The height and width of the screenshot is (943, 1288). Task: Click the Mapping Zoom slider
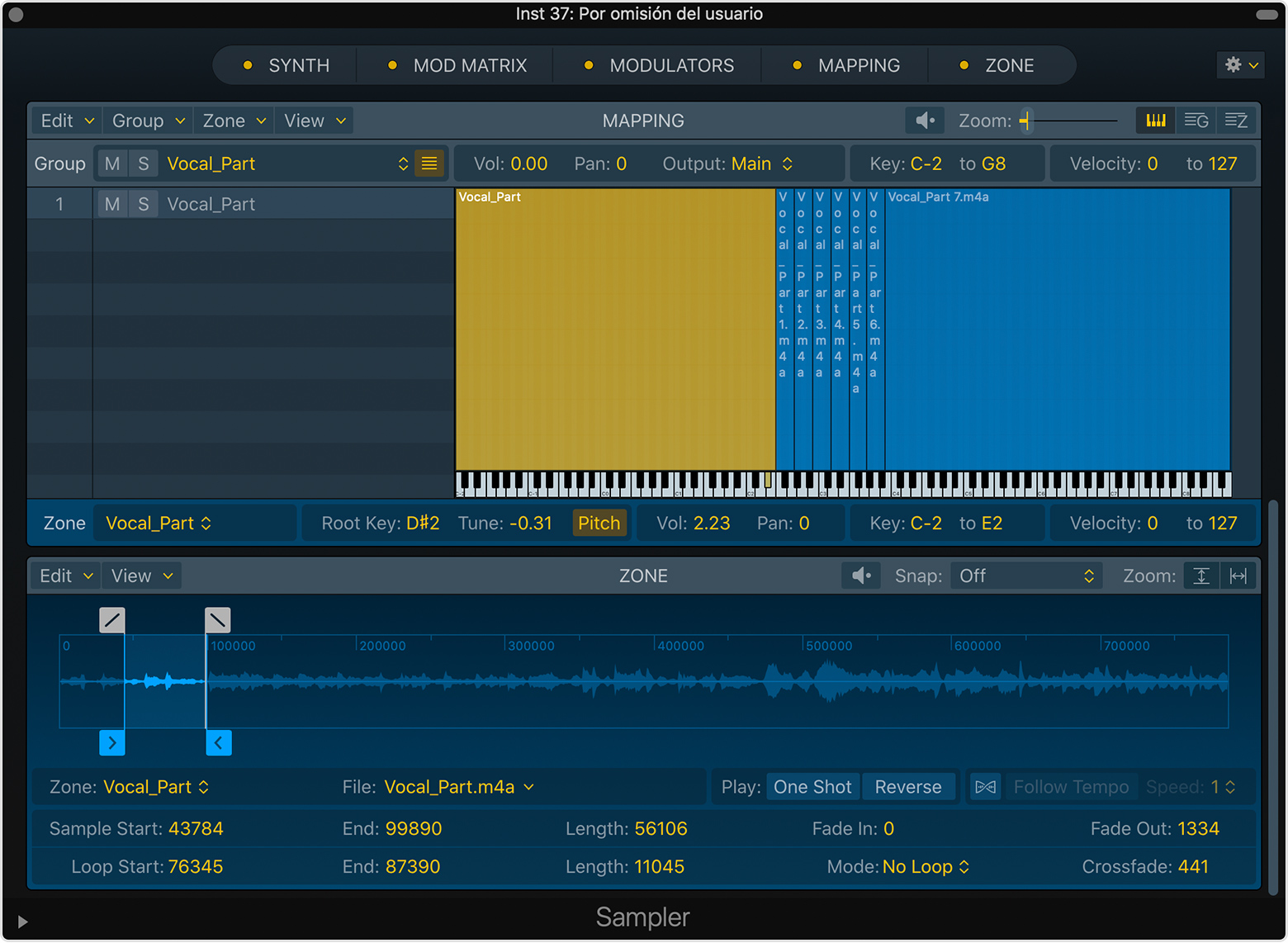[x=1069, y=121]
